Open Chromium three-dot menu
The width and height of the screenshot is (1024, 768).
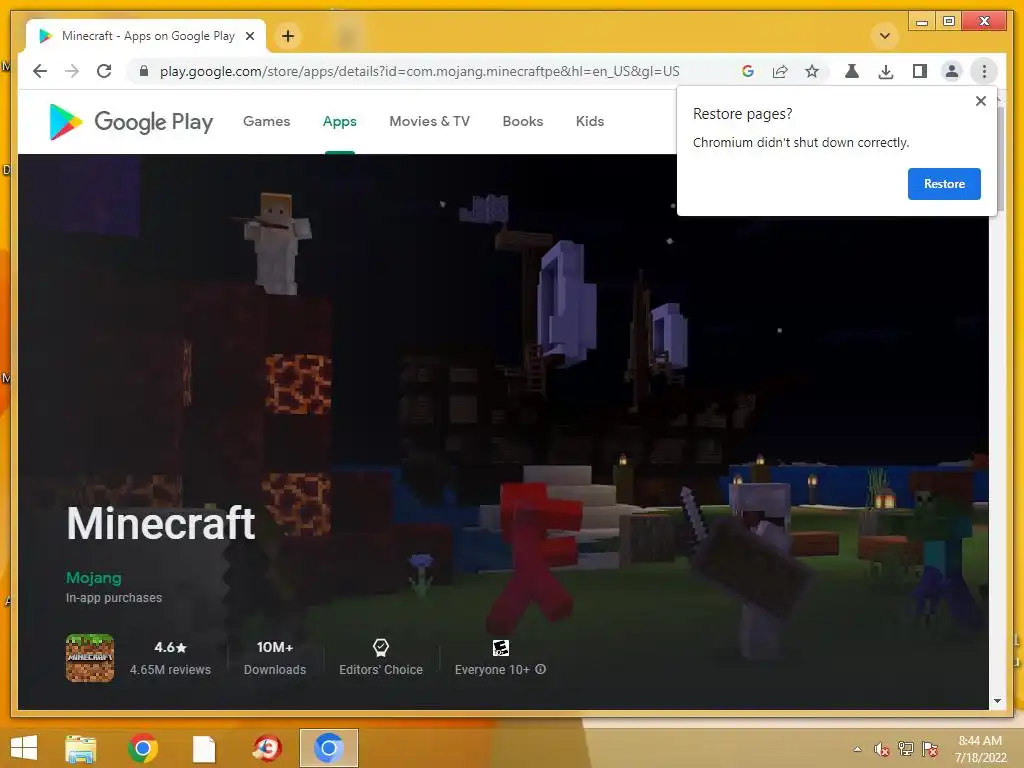coord(984,71)
